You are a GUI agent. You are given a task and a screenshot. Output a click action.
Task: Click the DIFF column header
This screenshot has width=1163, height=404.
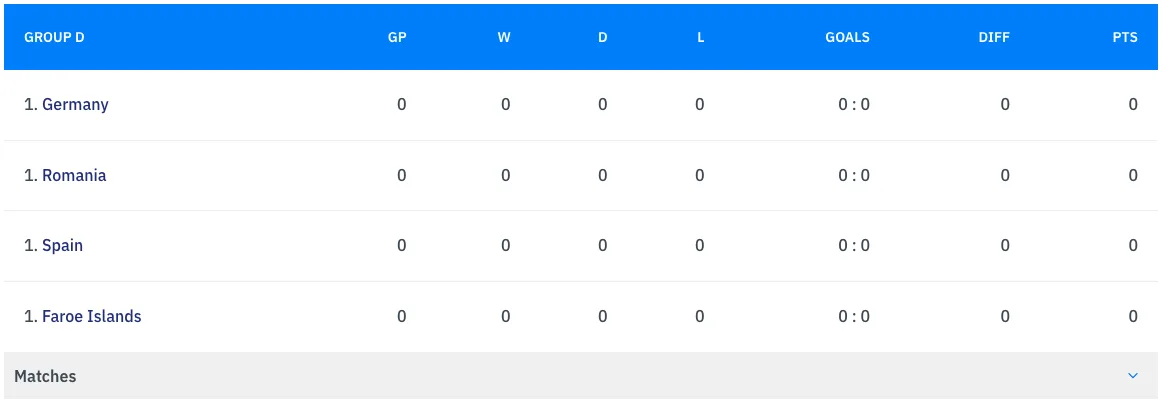click(994, 37)
